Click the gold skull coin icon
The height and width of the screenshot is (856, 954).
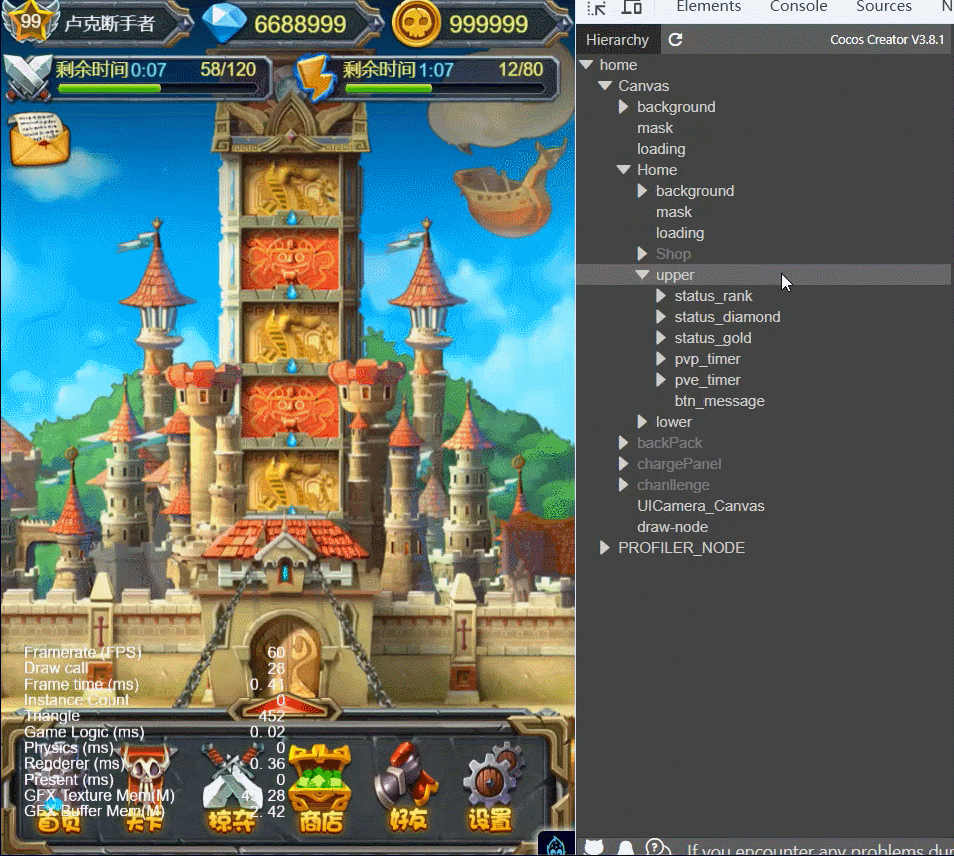(416, 24)
